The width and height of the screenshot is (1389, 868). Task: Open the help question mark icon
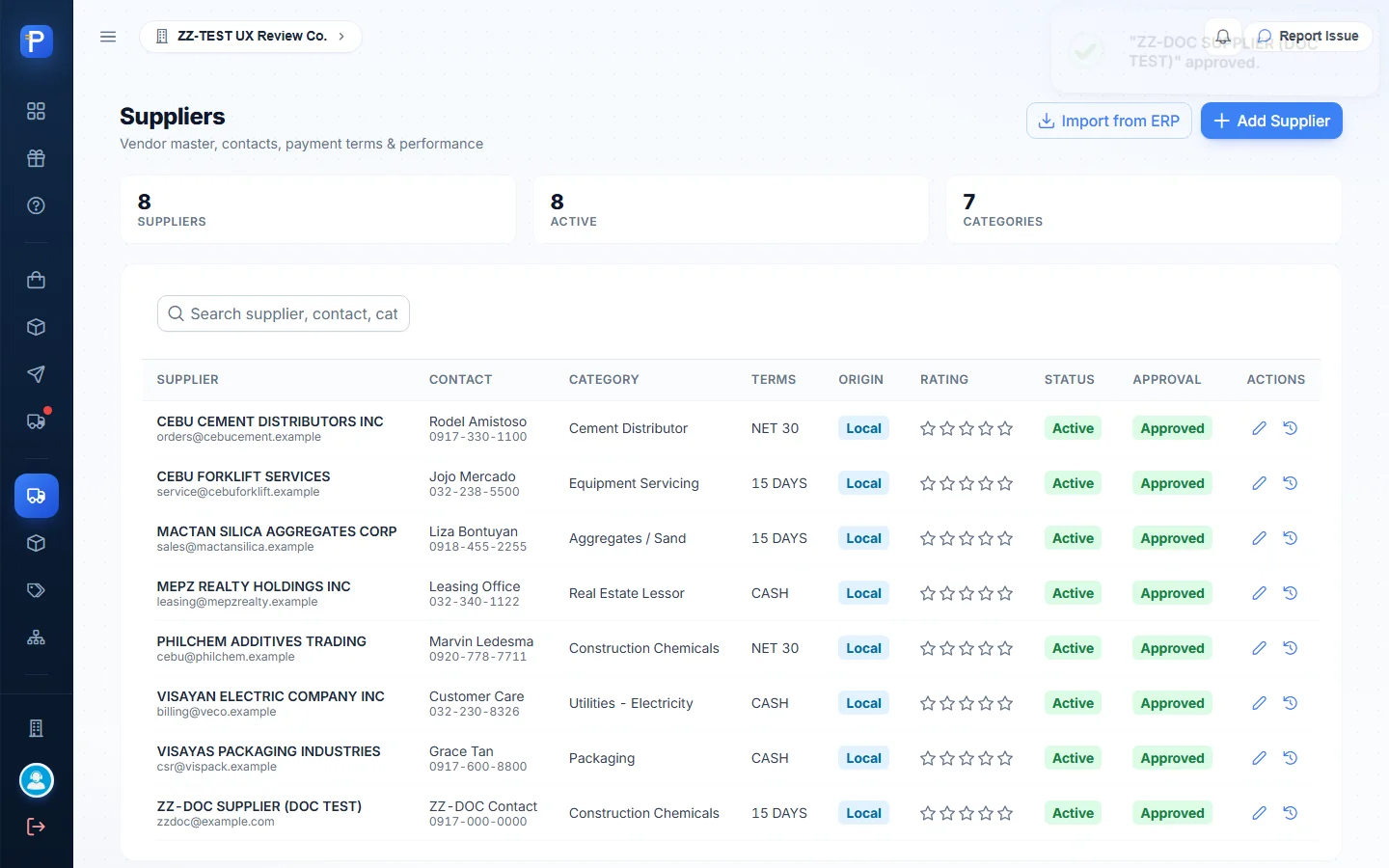[37, 205]
